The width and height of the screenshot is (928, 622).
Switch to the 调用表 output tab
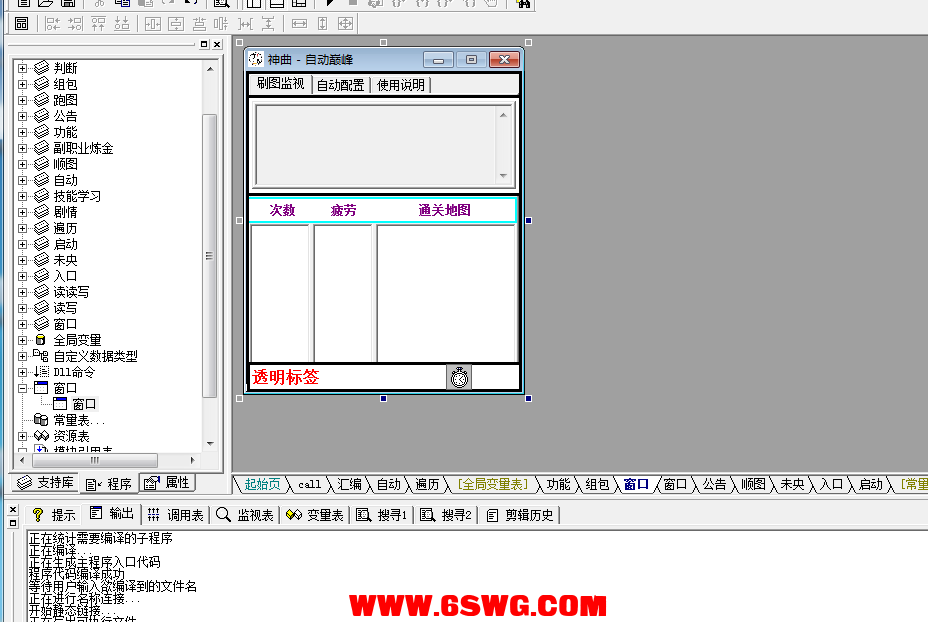tap(176, 514)
